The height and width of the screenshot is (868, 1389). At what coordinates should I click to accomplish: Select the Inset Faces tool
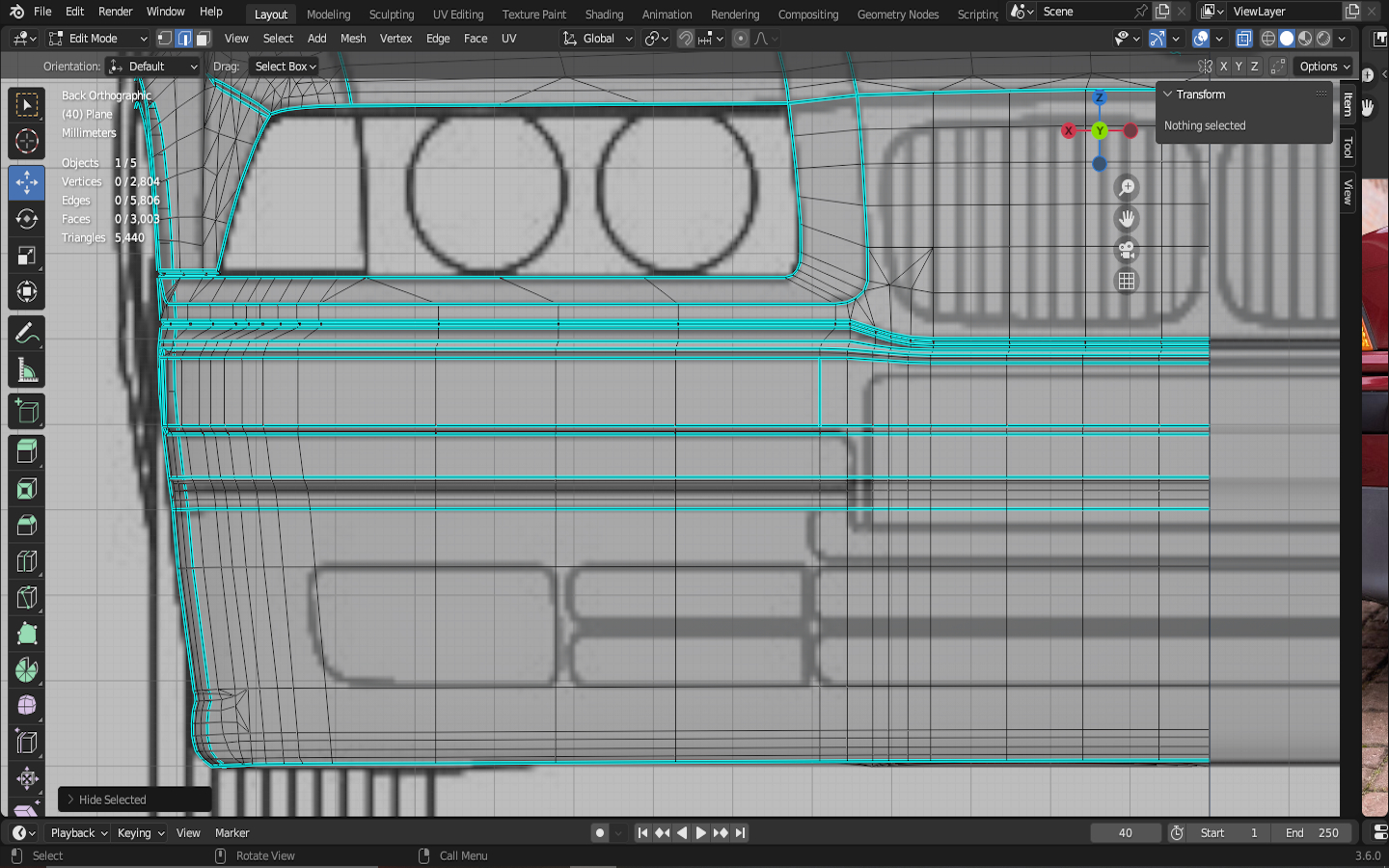click(27, 489)
